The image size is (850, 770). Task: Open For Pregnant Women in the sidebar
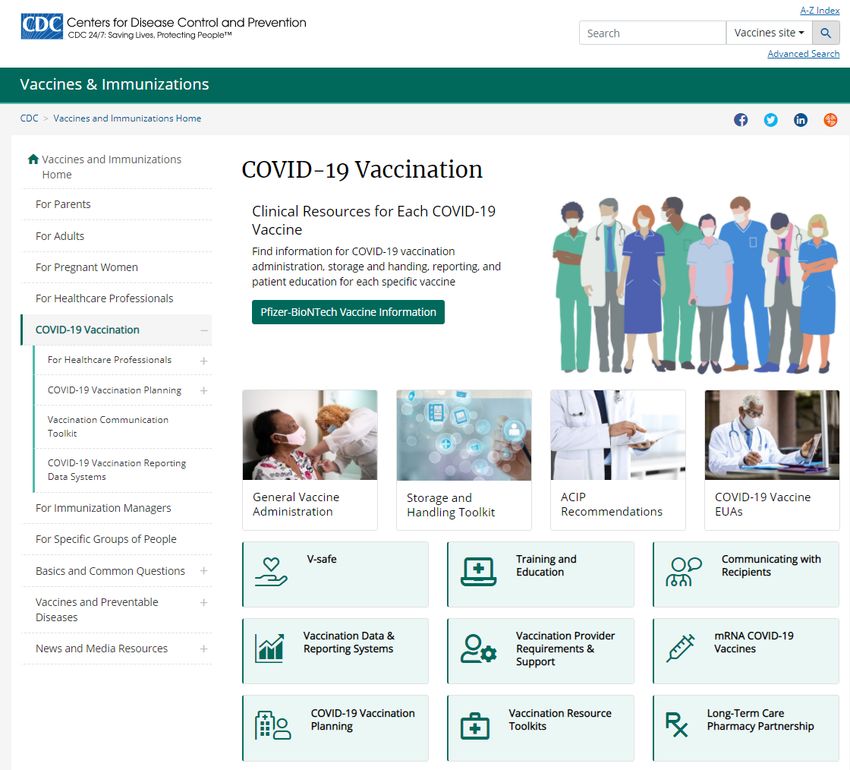87,267
